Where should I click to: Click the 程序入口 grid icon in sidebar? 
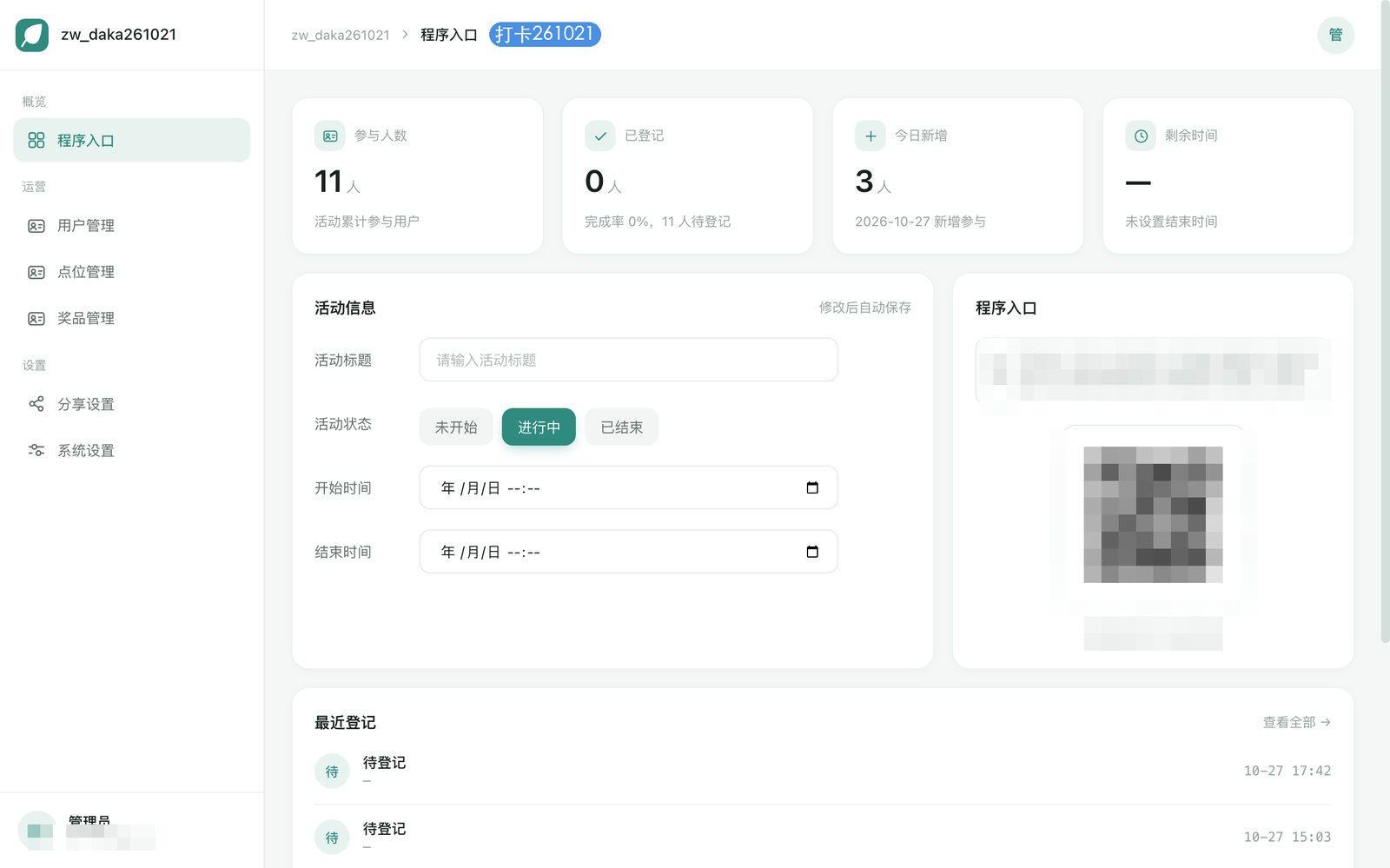coord(36,140)
